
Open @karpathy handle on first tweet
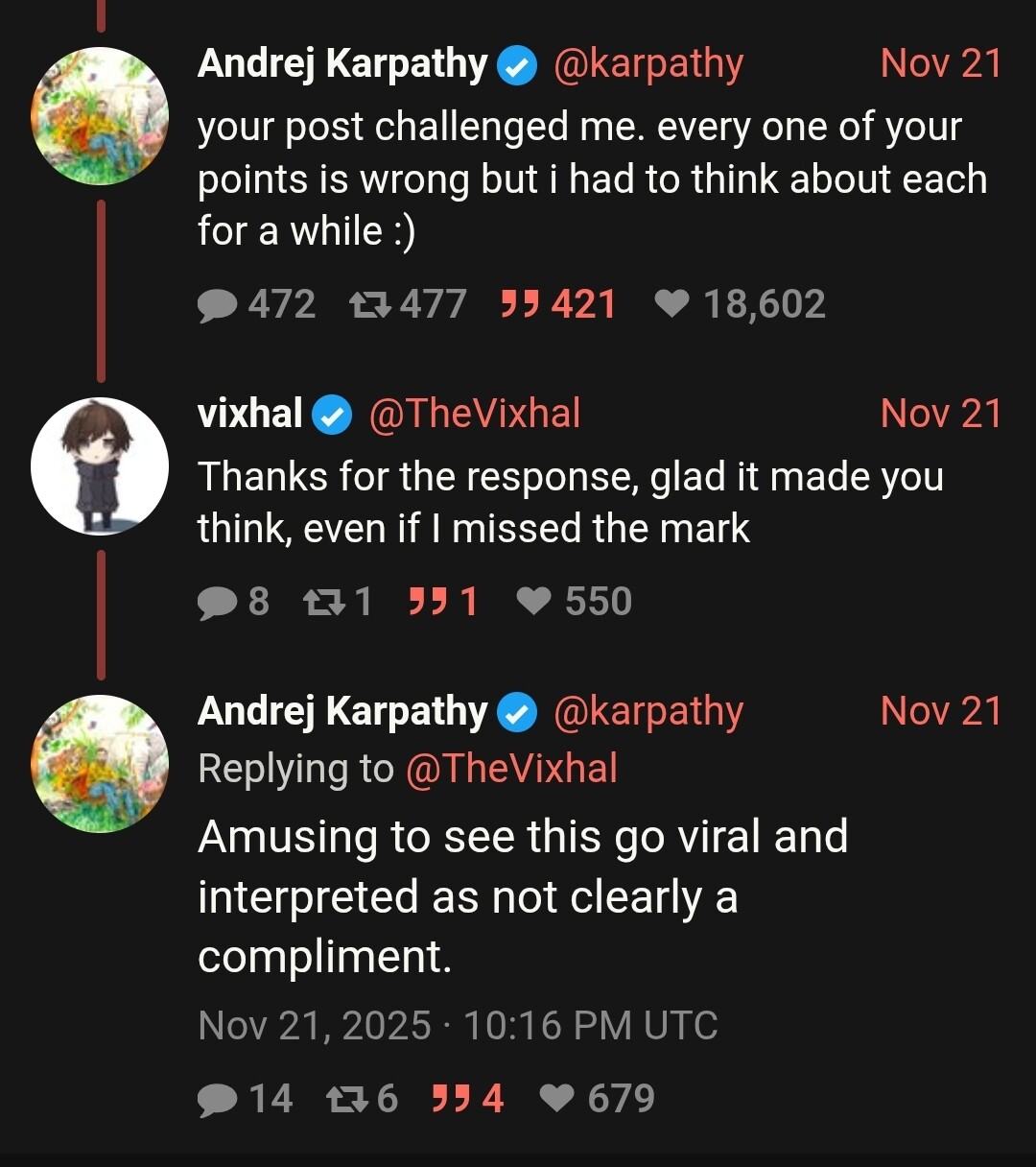pos(648,64)
